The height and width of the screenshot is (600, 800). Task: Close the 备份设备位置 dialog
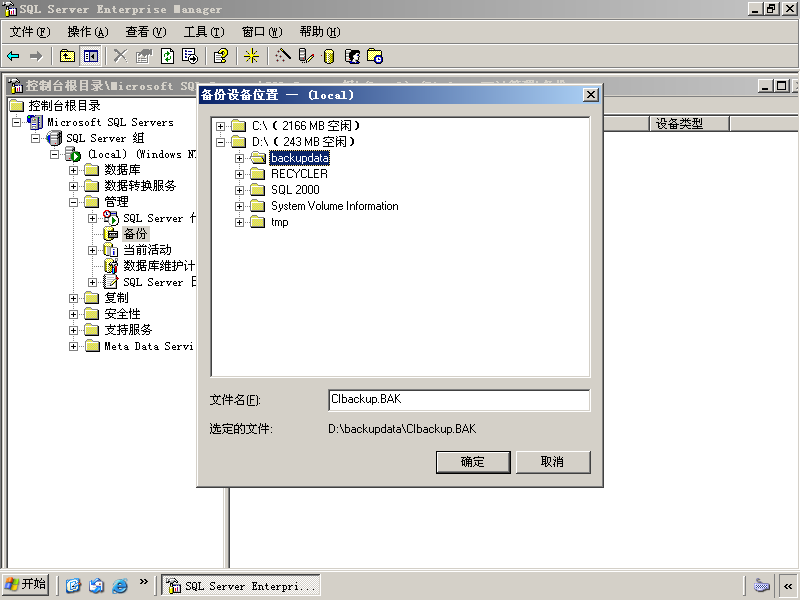(590, 95)
